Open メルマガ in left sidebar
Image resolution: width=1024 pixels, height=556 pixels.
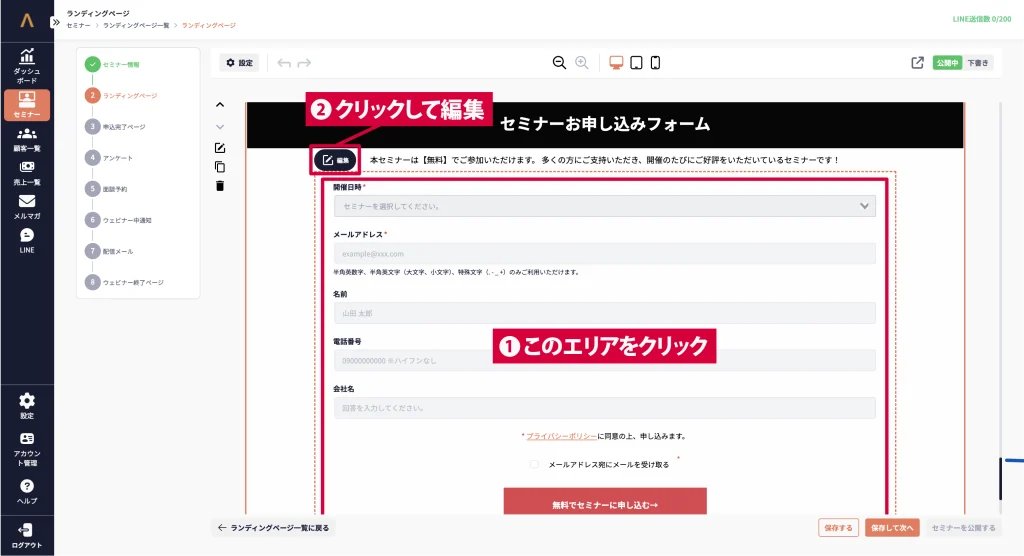tap(27, 206)
